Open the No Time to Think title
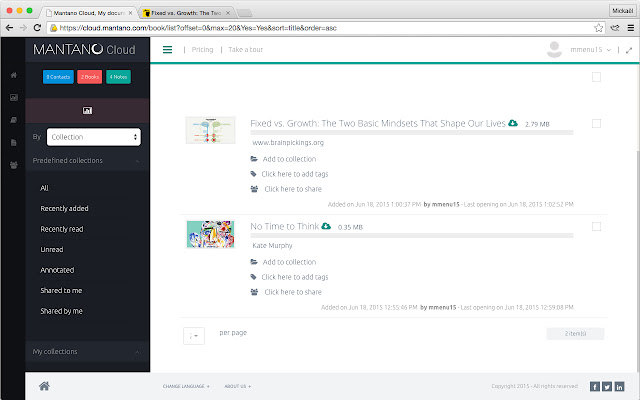The height and width of the screenshot is (400, 640). (284, 226)
